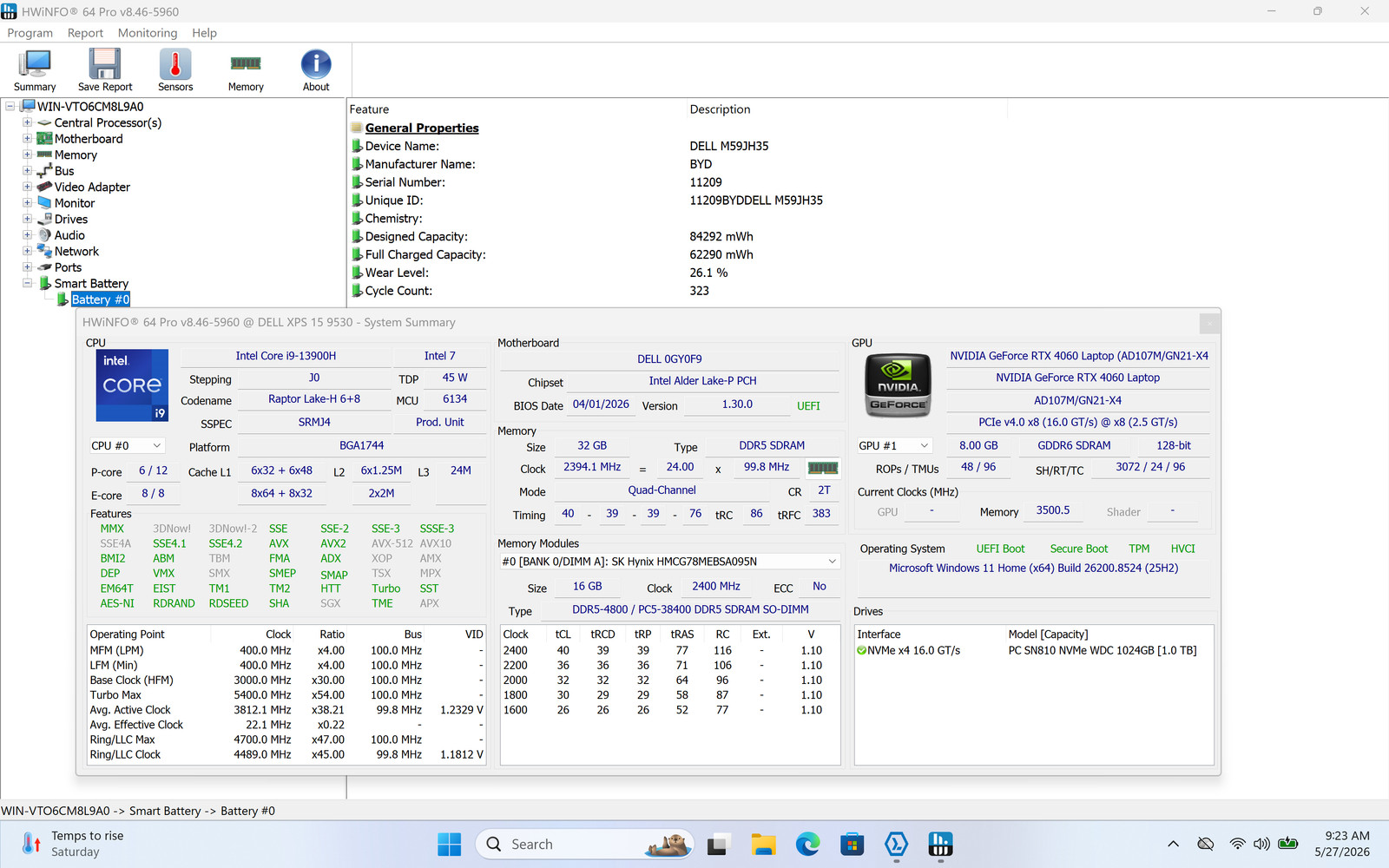
Task: Open Microsoft Edge from the taskbar
Action: (x=808, y=844)
